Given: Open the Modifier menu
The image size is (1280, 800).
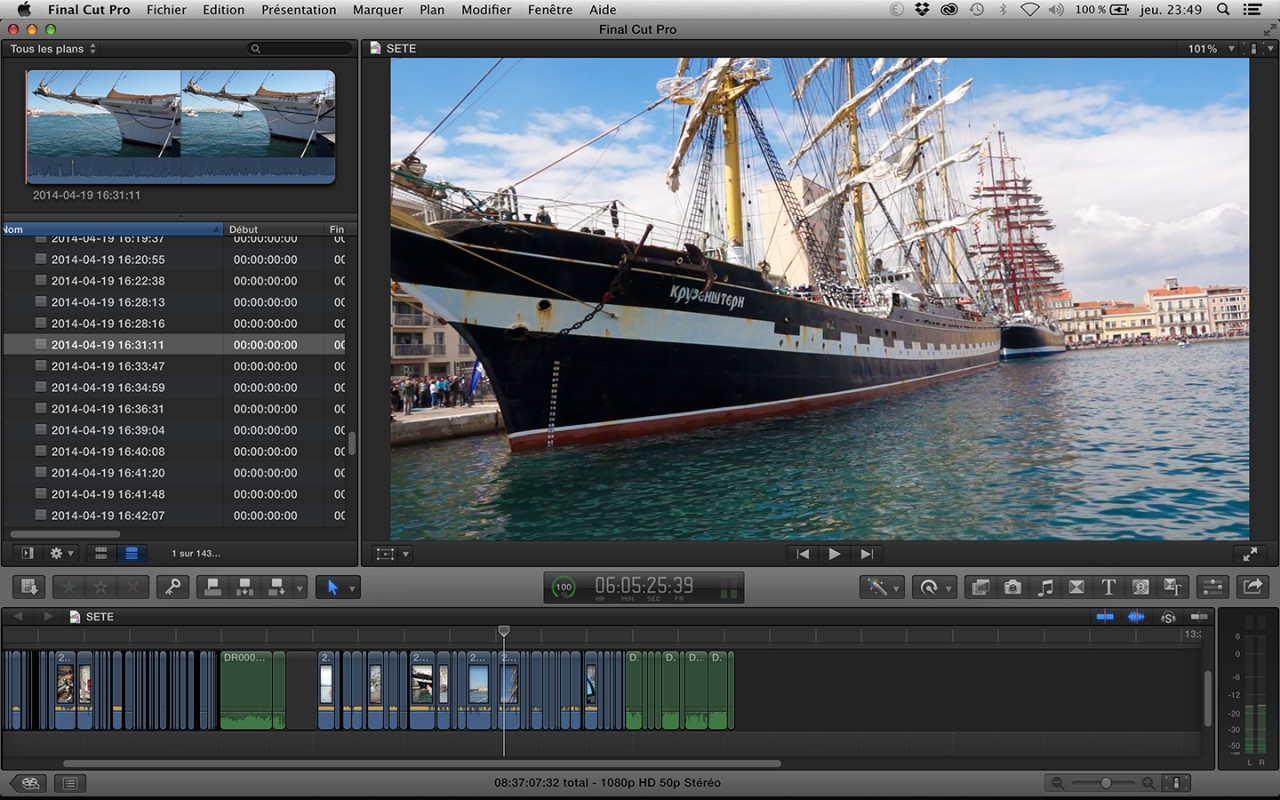Looking at the screenshot, I should pyautogui.click(x=486, y=10).
